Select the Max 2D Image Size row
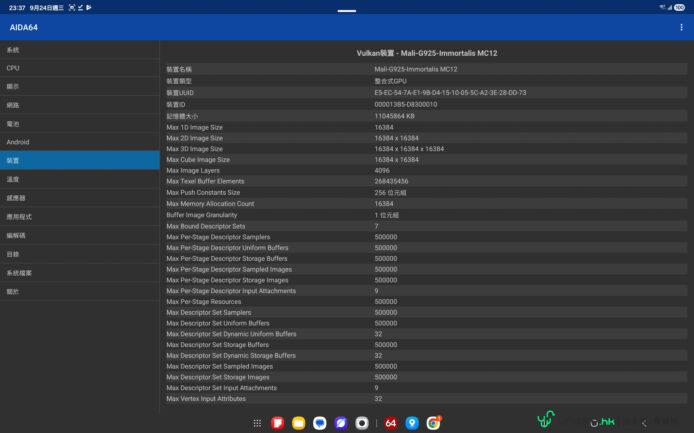 click(x=426, y=138)
